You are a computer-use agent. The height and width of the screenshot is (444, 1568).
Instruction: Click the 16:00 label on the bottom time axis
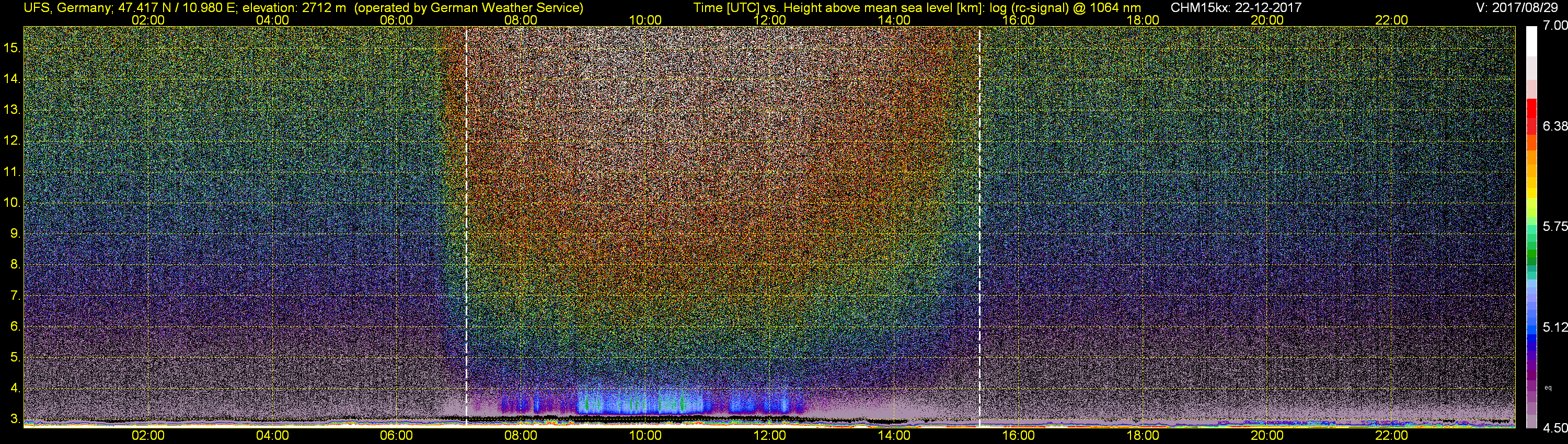pyautogui.click(x=1018, y=436)
